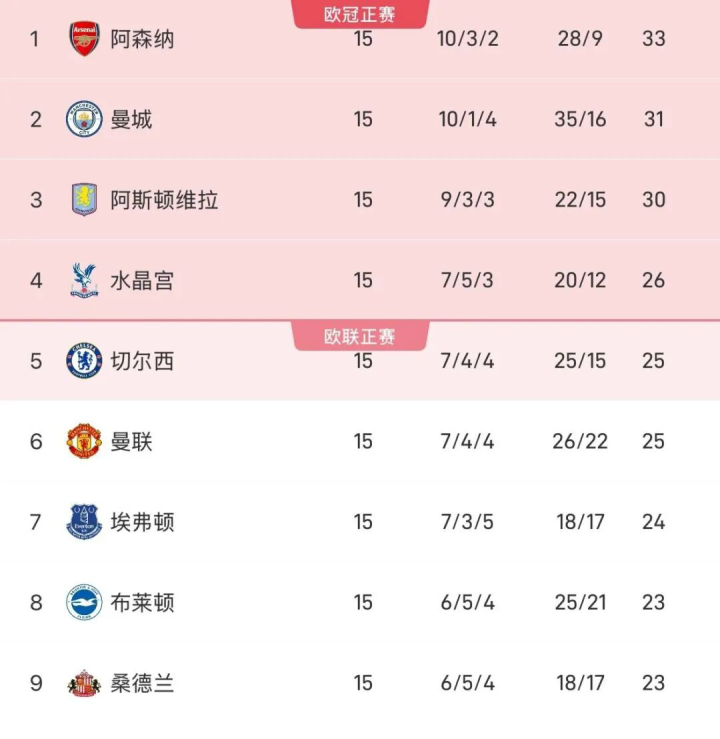The image size is (720, 739).
Task: Click the Everton club crest
Action: (x=84, y=522)
